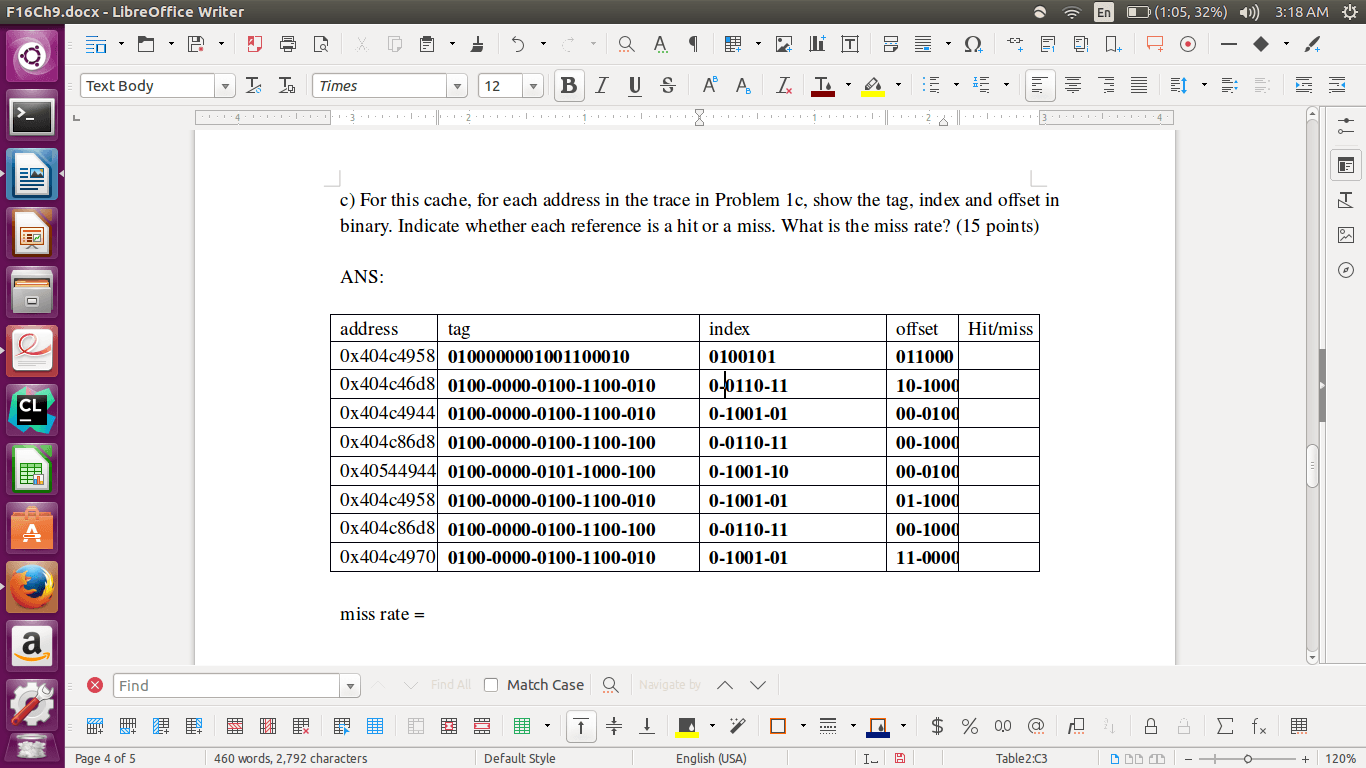Image resolution: width=1366 pixels, height=768 pixels.
Task: Export the document as PDF
Action: (254, 44)
